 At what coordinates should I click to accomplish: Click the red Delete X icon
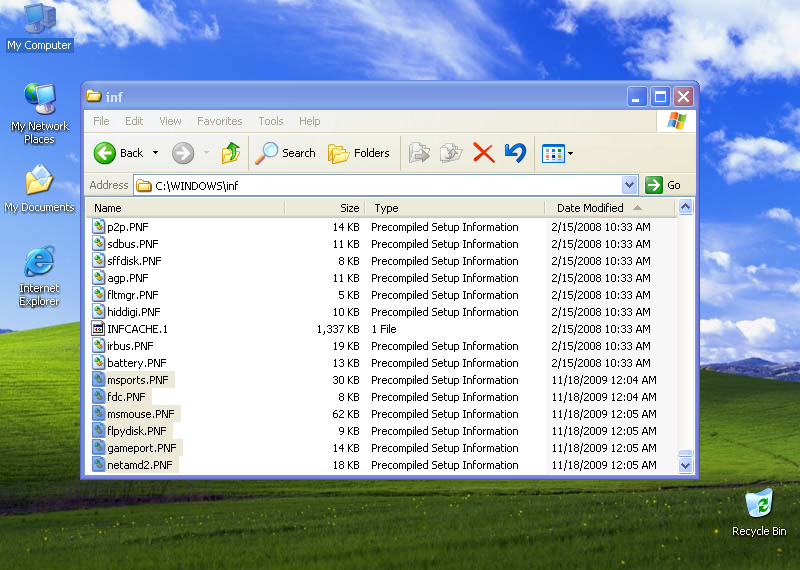coord(484,153)
